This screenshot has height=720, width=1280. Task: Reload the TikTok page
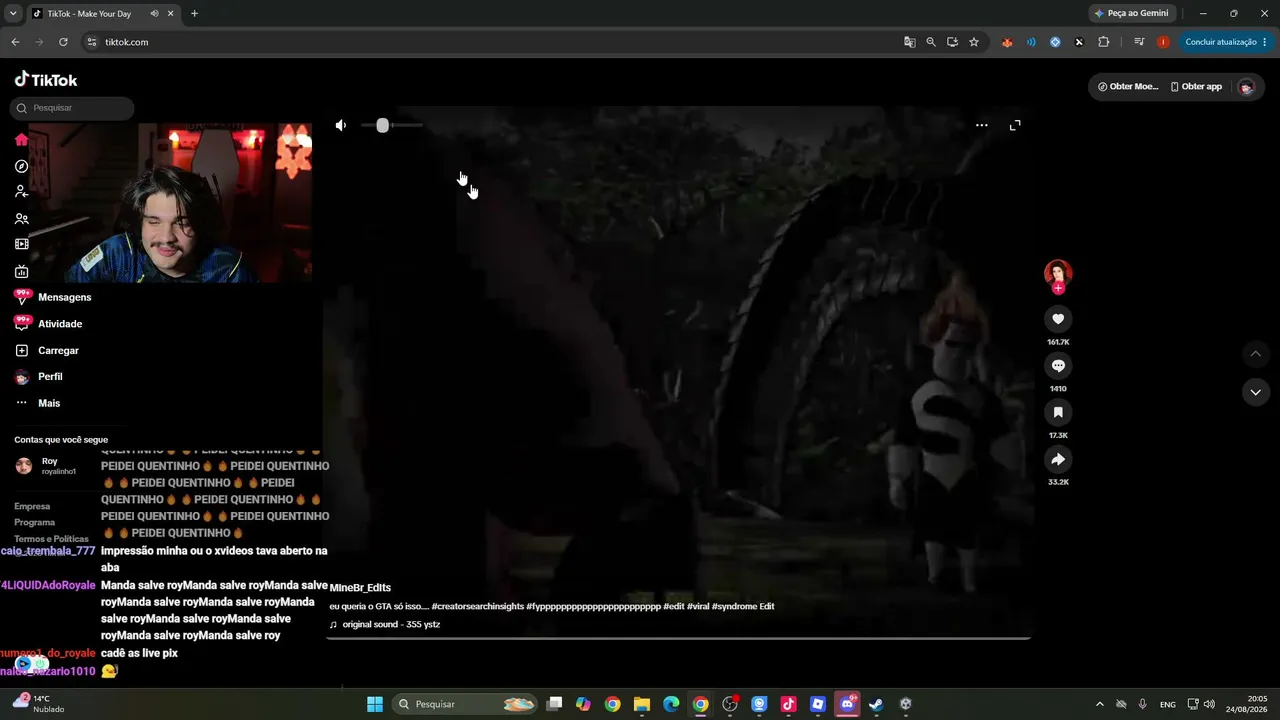[x=63, y=42]
